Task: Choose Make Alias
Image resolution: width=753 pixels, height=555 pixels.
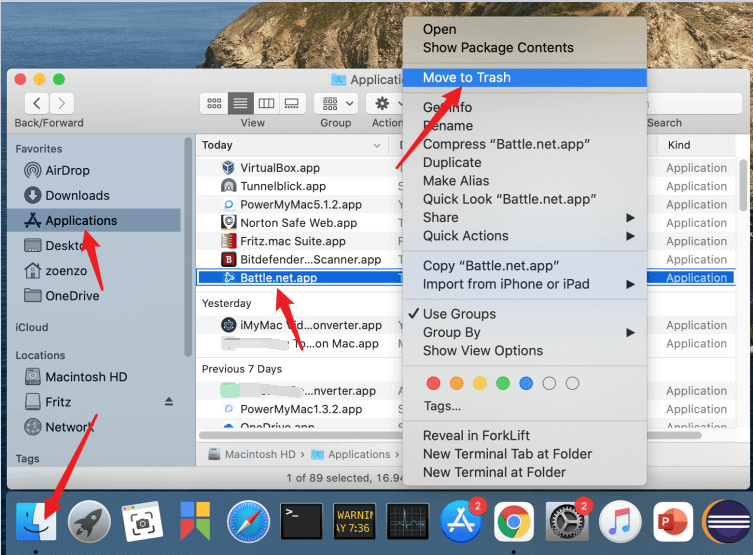Action: pos(524,181)
